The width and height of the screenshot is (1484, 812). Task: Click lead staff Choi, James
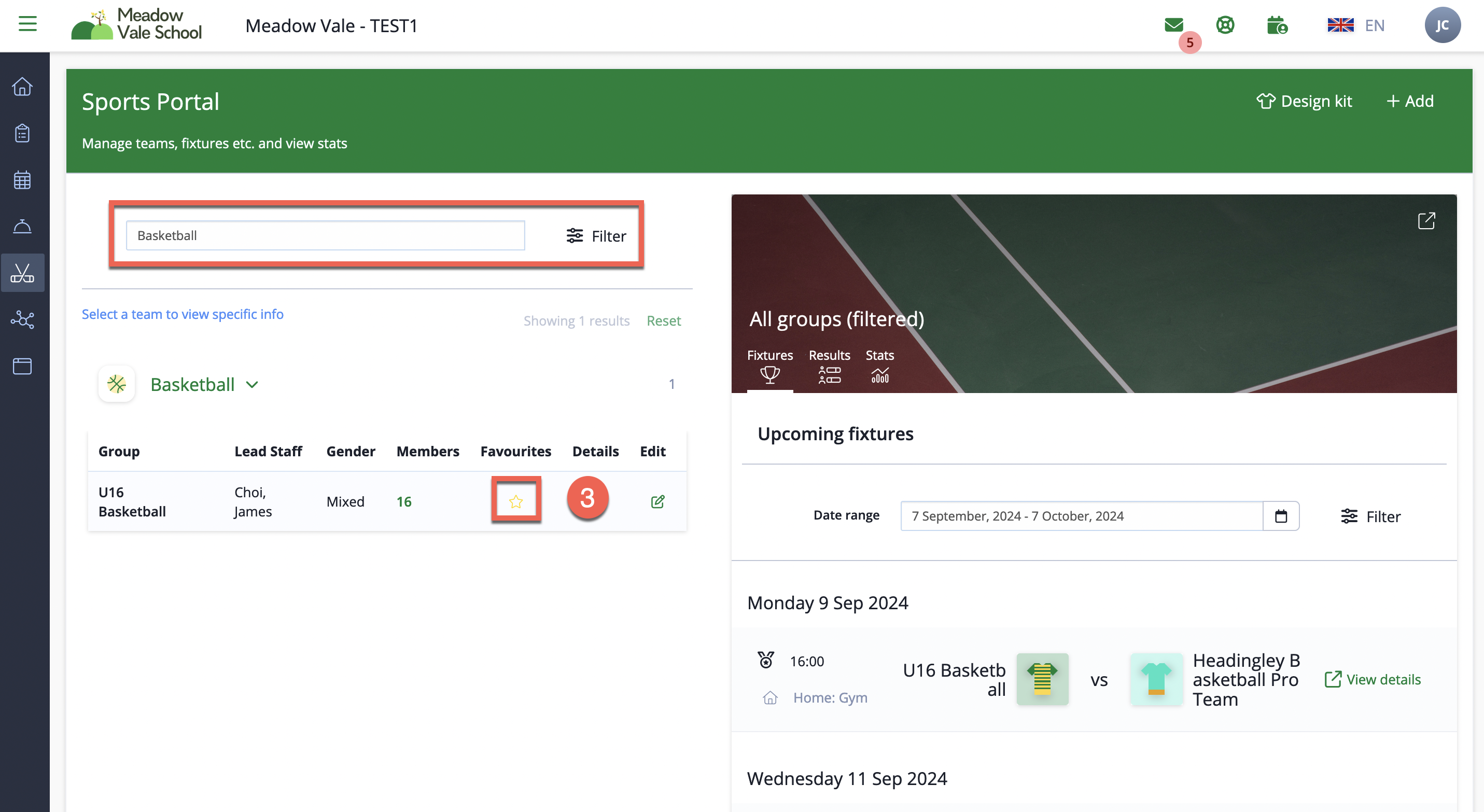point(253,502)
